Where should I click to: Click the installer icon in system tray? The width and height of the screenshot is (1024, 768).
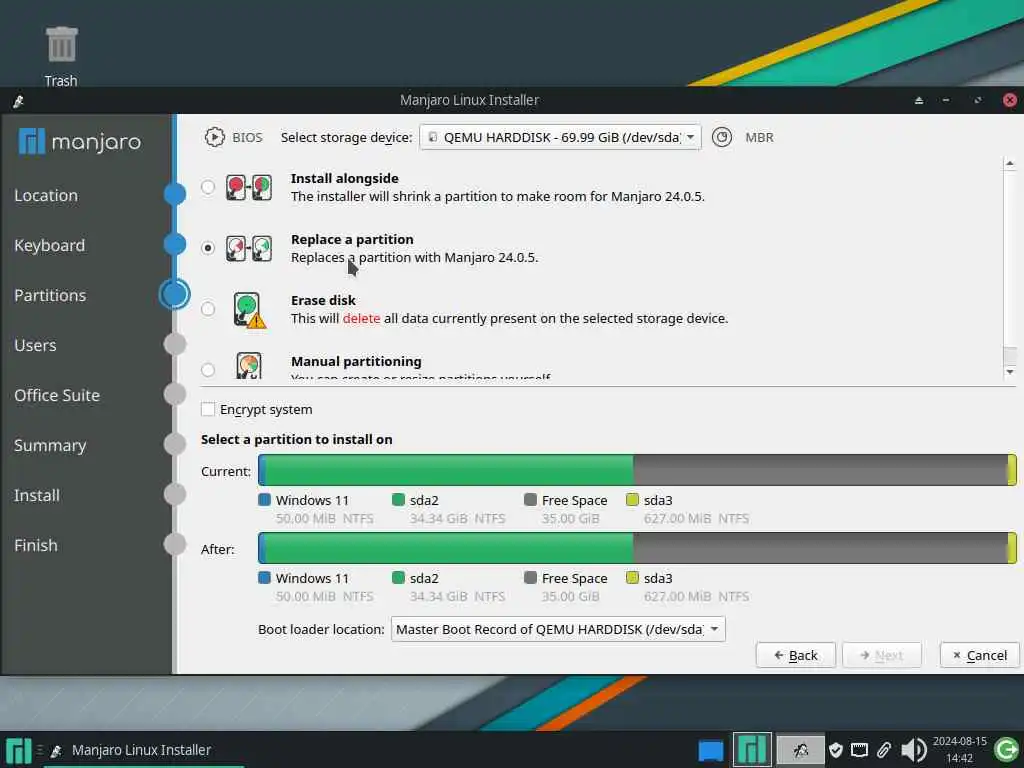pyautogui.click(x=801, y=750)
